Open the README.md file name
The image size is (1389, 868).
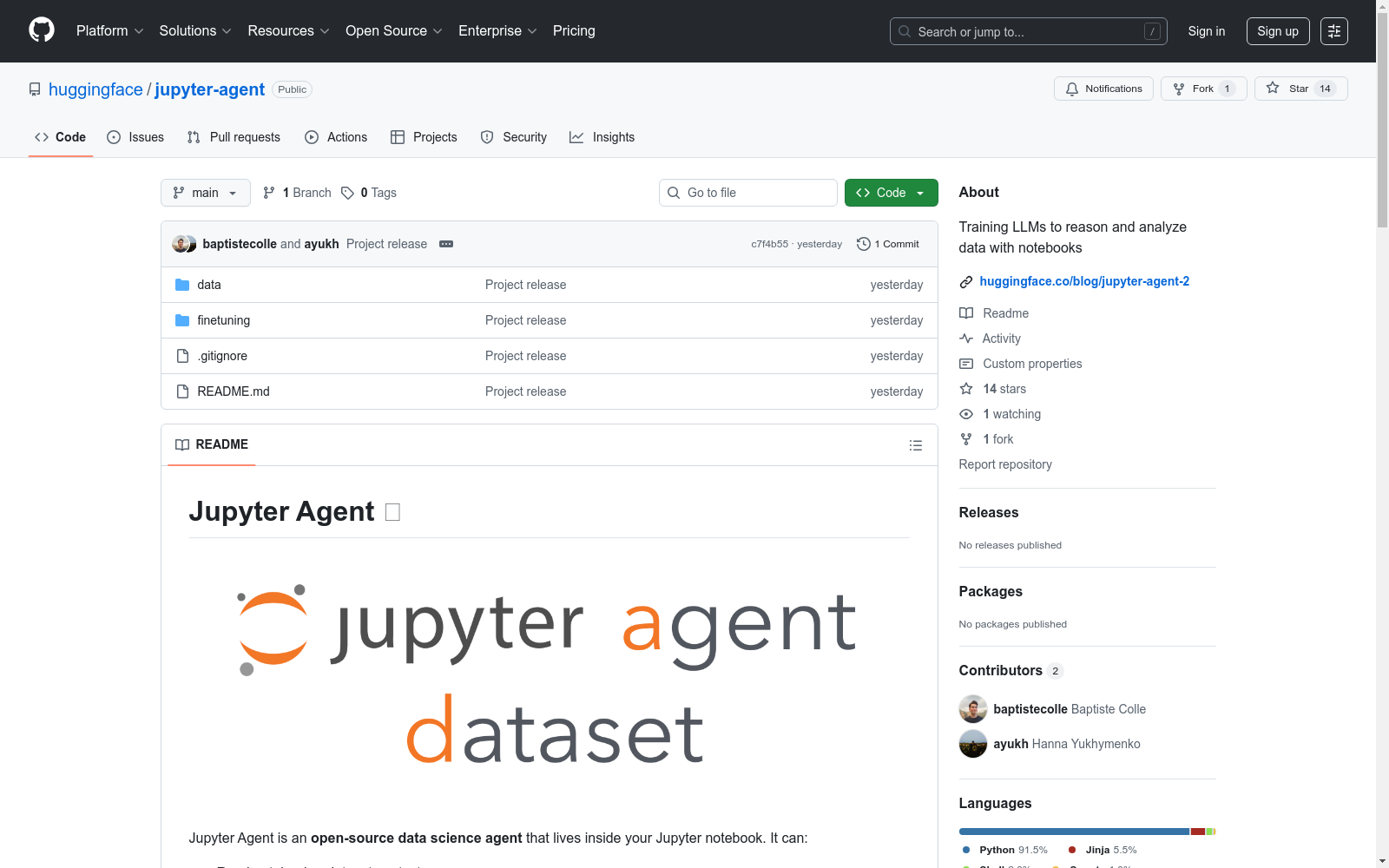coord(234,391)
